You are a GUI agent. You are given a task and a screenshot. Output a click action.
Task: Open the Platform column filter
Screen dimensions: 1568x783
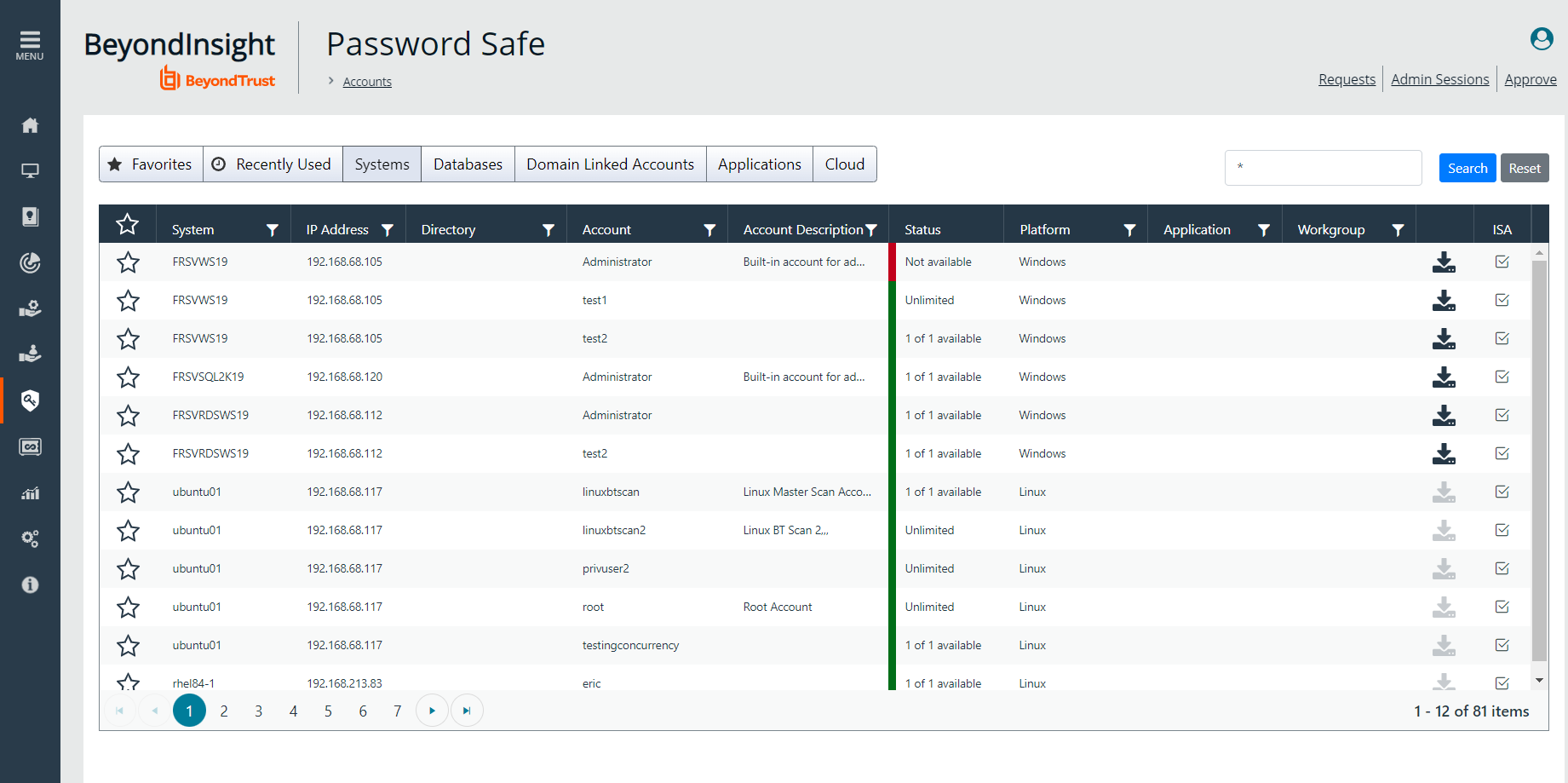pyautogui.click(x=1129, y=229)
